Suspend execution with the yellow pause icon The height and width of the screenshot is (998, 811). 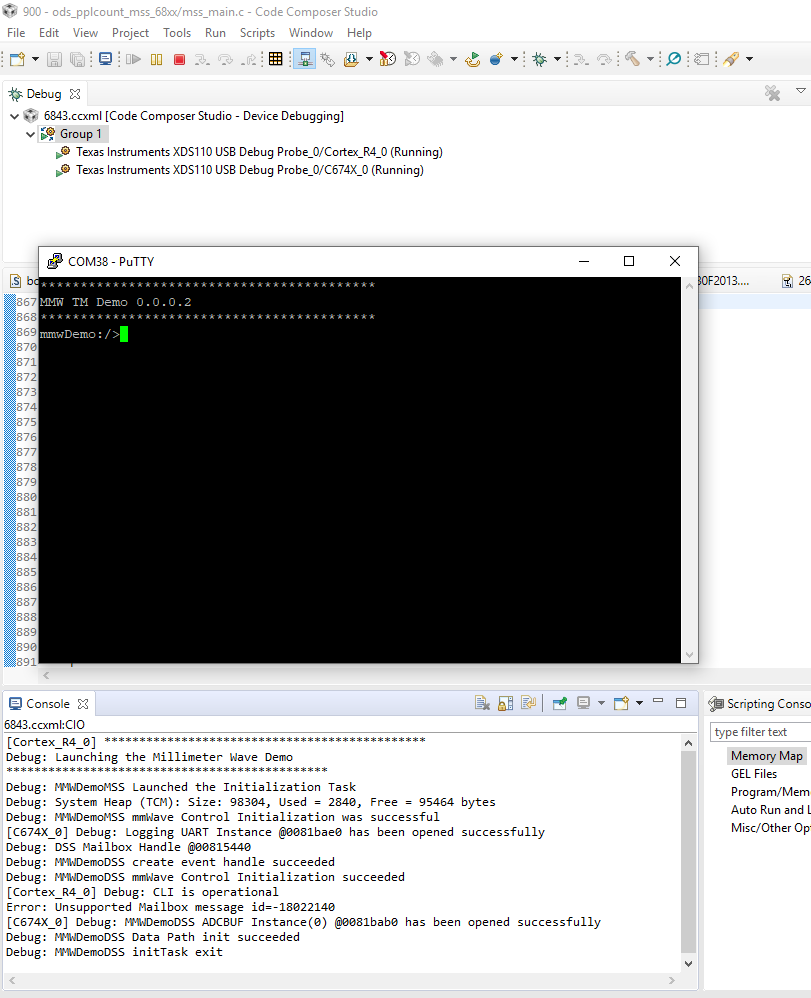[x=156, y=59]
